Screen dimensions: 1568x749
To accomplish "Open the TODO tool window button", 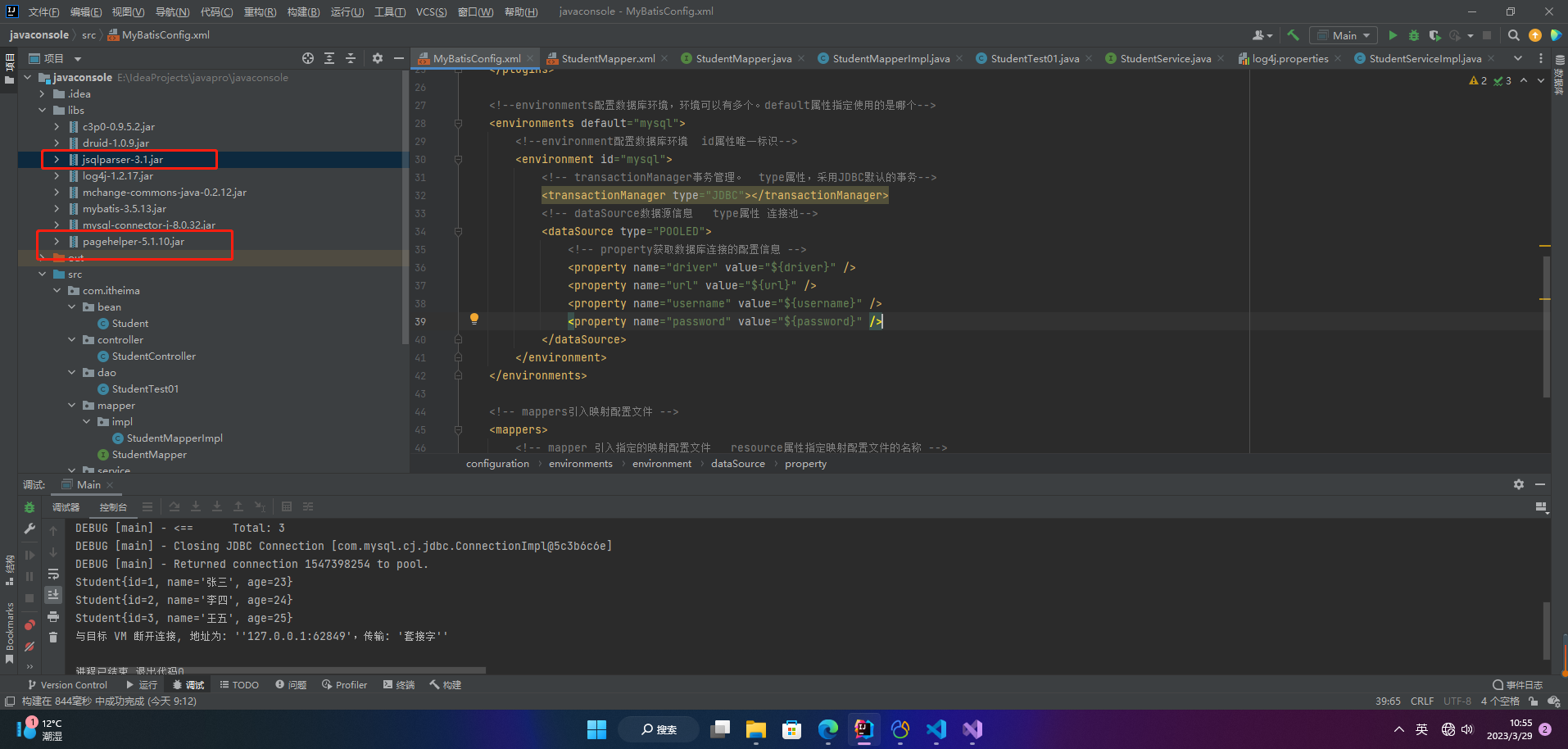I will (x=239, y=685).
